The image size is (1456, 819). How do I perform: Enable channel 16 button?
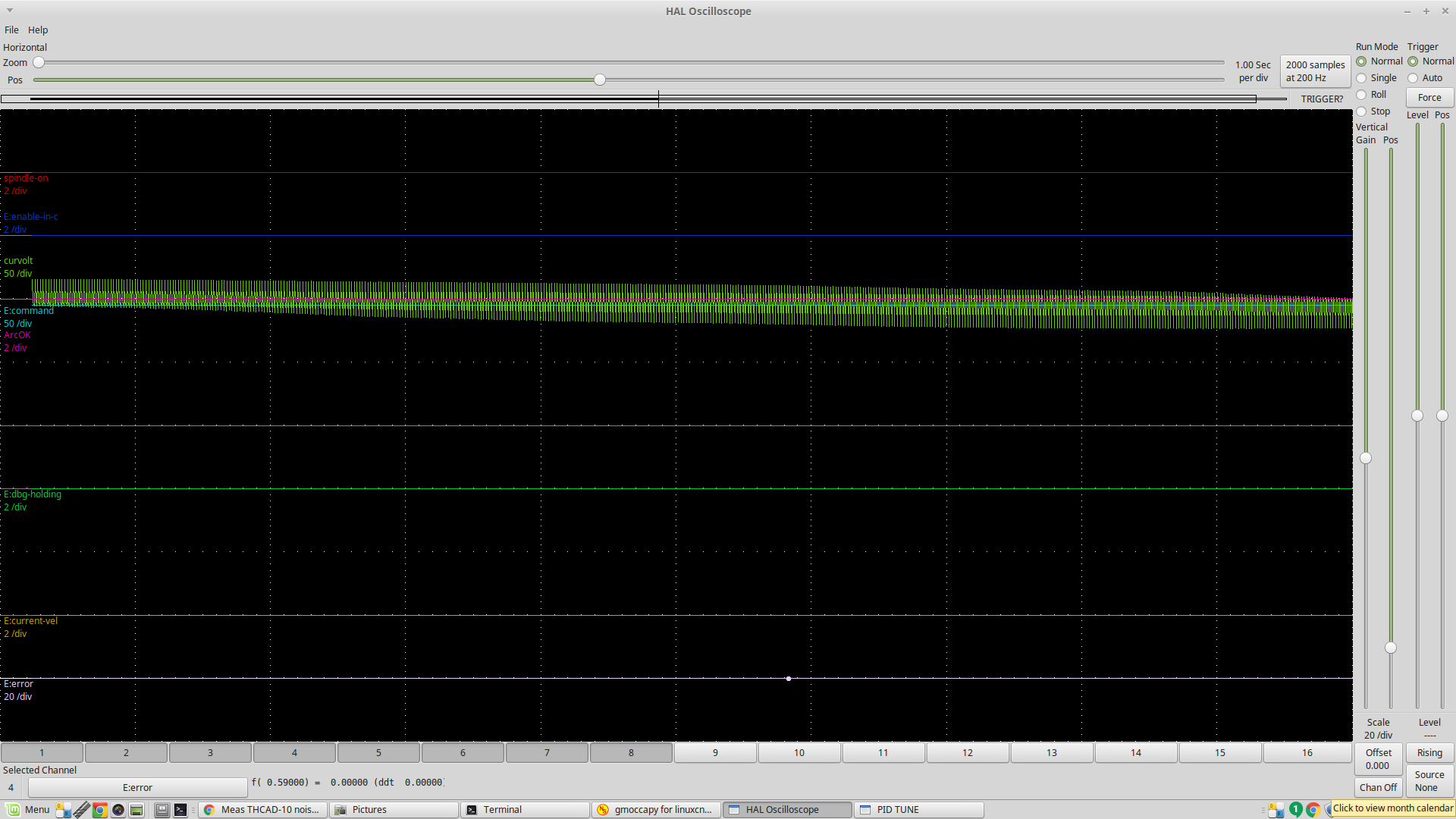pyautogui.click(x=1307, y=753)
